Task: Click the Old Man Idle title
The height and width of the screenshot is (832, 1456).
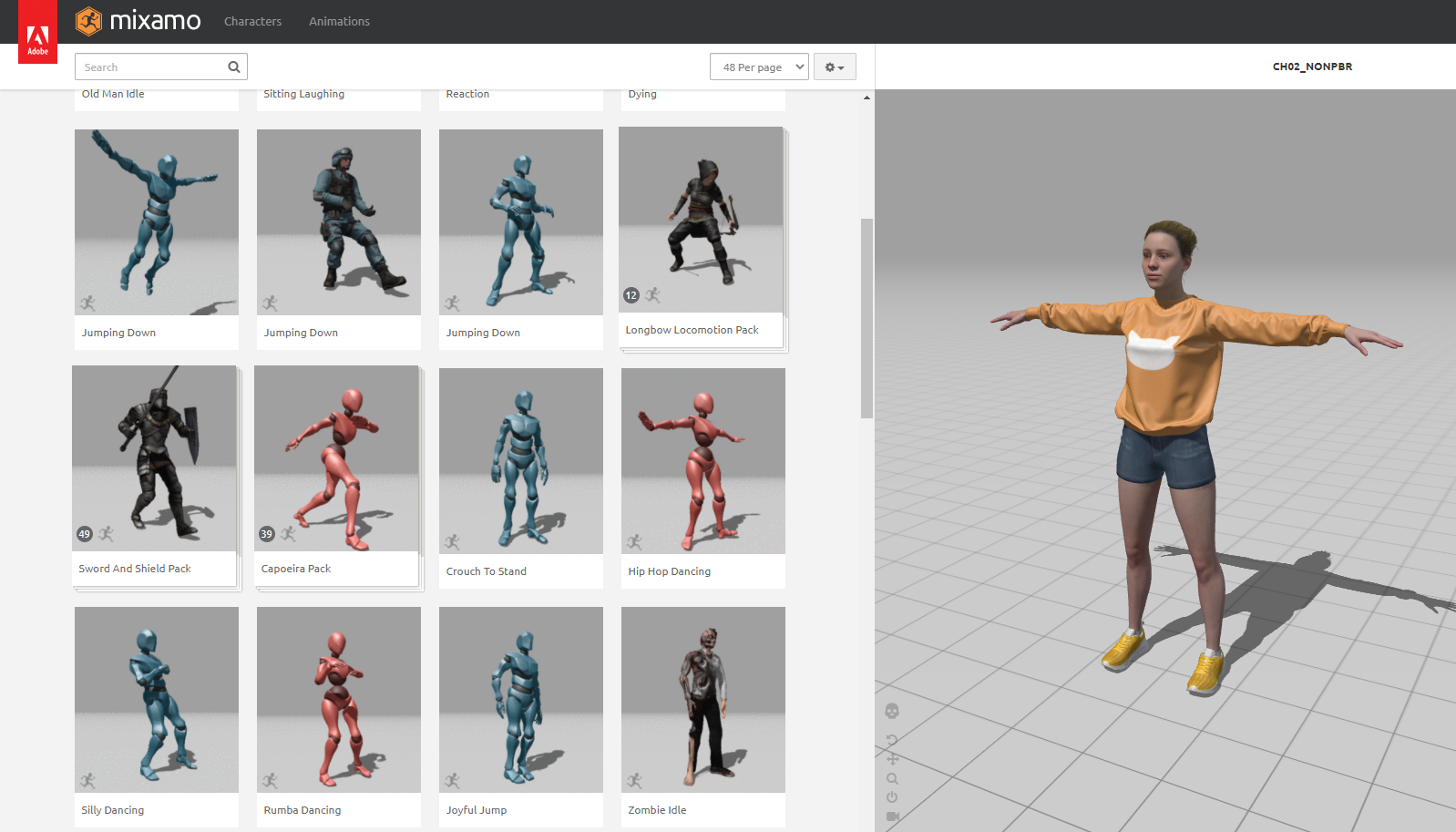Action: (x=113, y=94)
